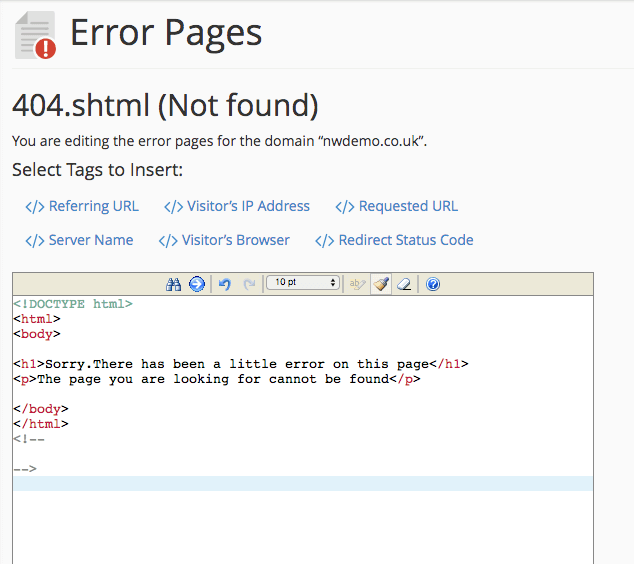Insert the Requested URL tag

point(397,206)
